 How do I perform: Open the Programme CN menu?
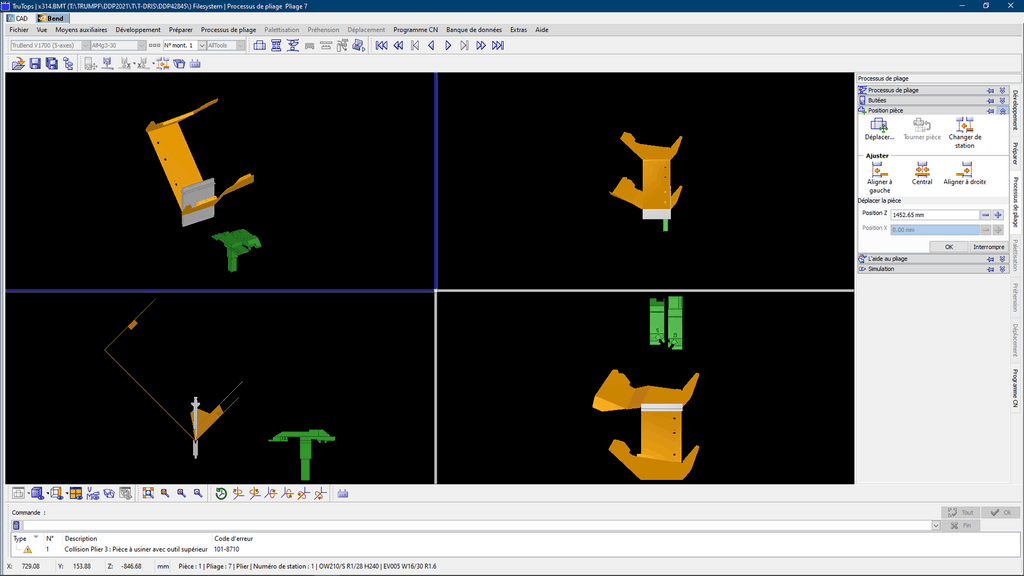coord(415,29)
